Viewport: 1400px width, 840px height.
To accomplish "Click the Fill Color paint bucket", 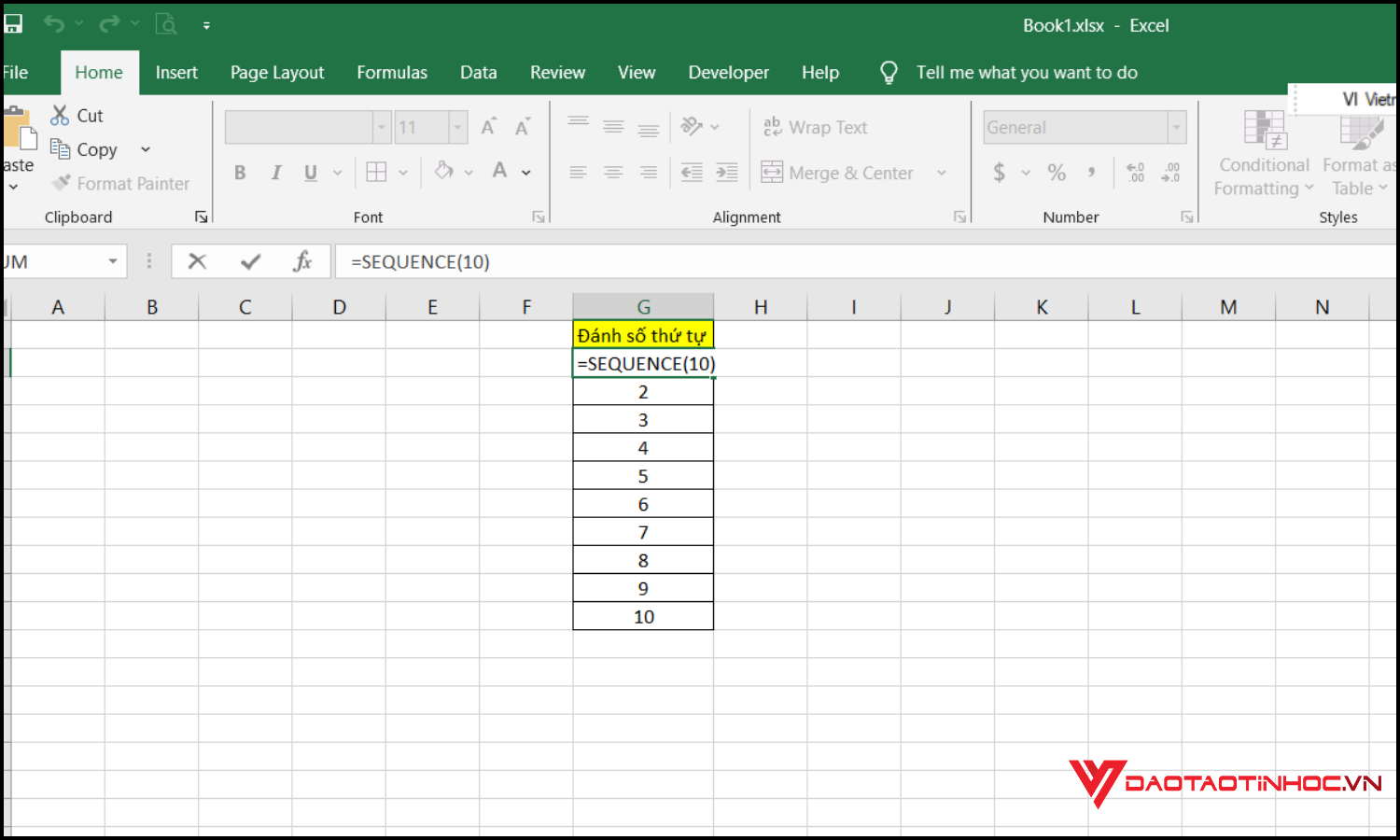I will pyautogui.click(x=444, y=172).
